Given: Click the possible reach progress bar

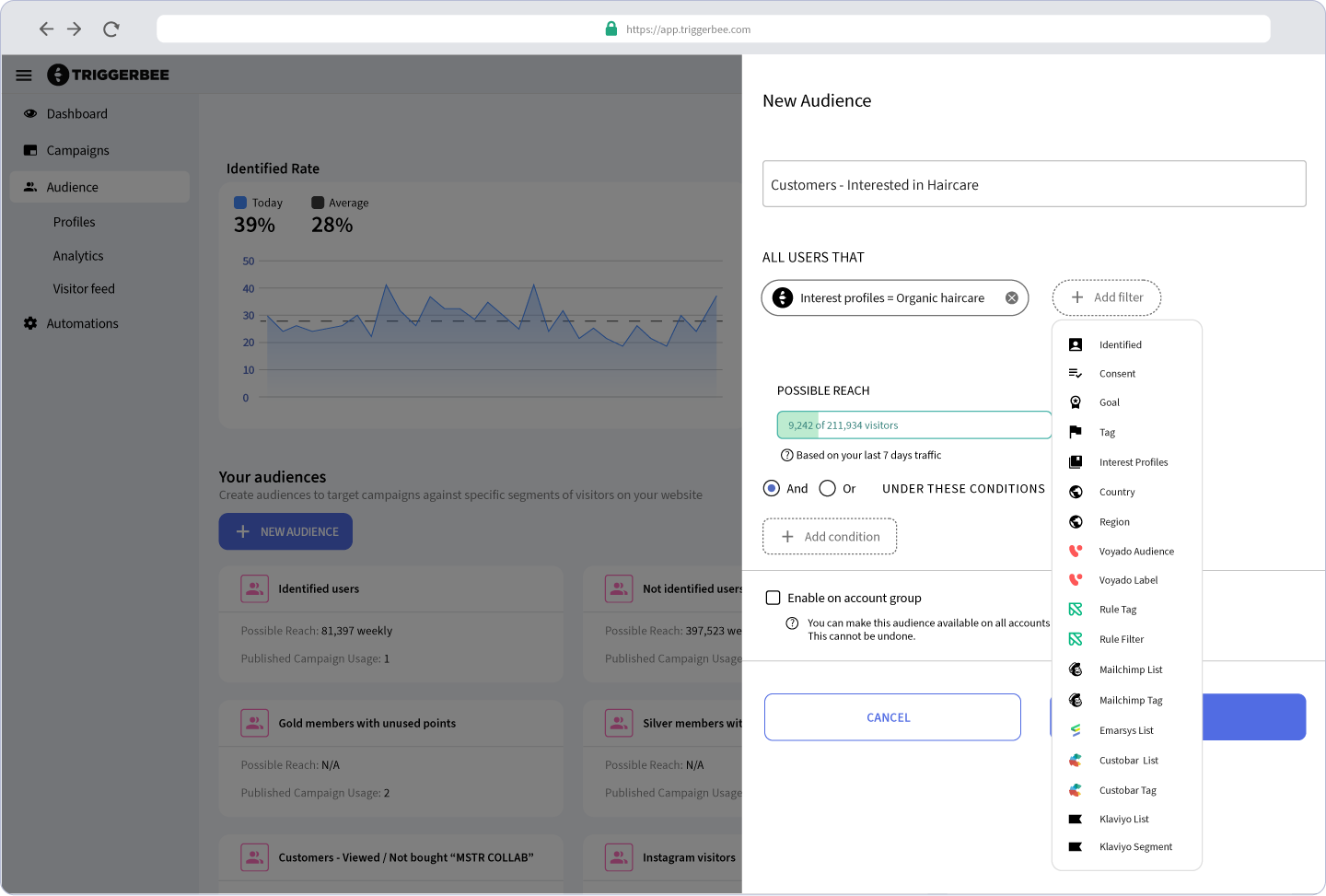Looking at the screenshot, I should click(913, 425).
